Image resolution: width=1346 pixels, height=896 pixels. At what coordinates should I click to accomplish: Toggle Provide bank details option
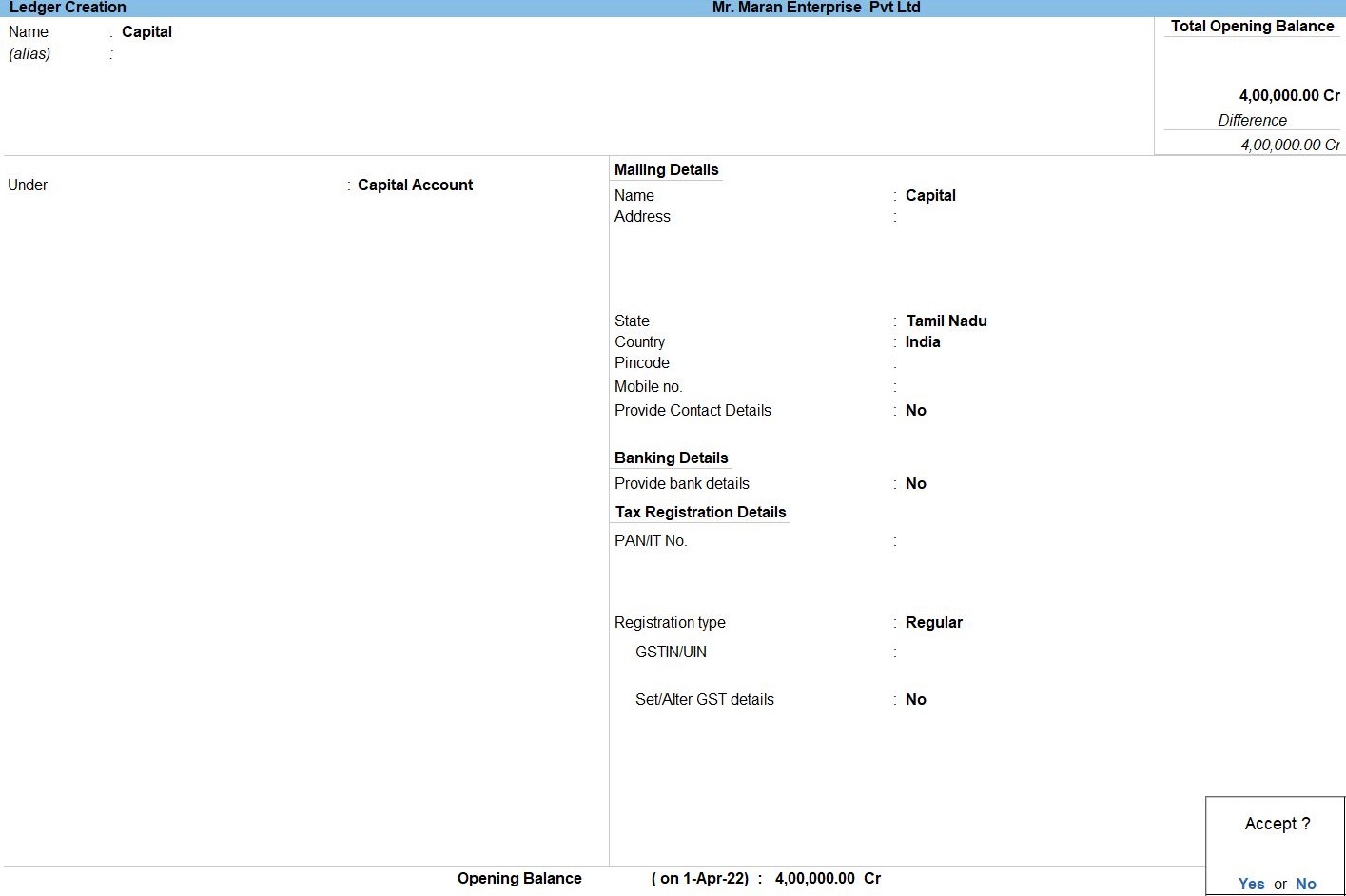click(915, 483)
